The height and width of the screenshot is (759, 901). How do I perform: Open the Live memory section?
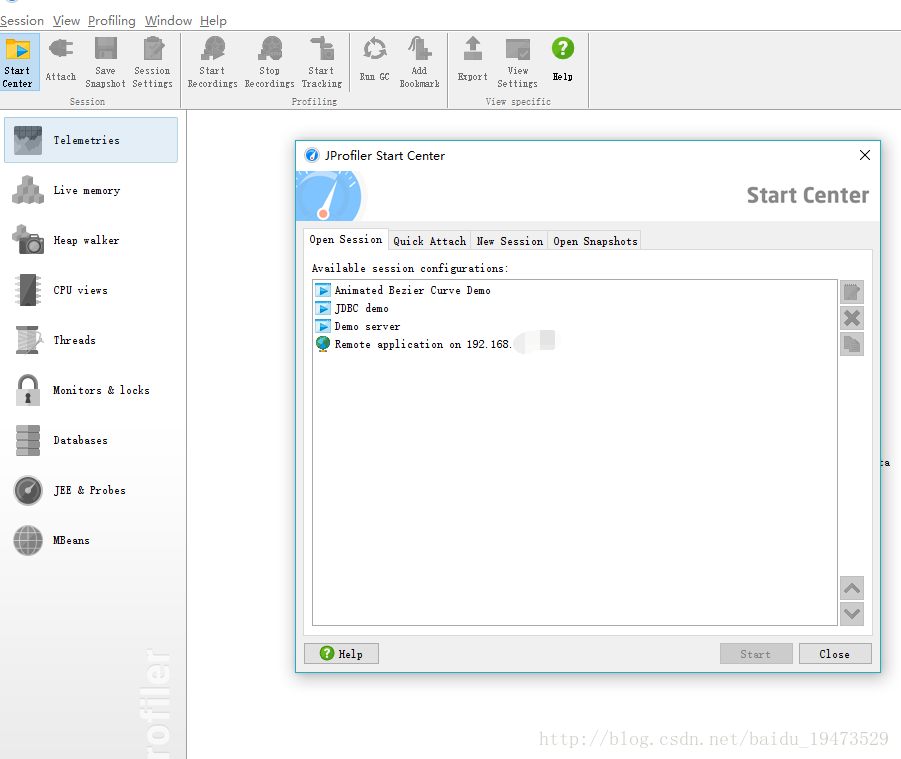91,190
